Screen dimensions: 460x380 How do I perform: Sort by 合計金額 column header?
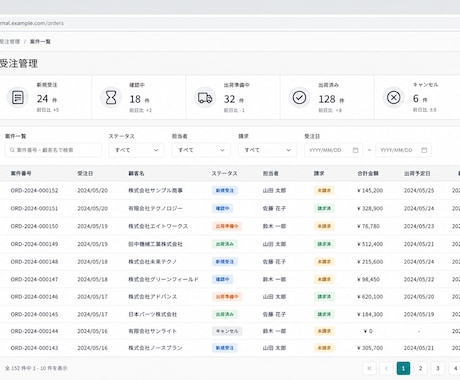click(x=368, y=173)
